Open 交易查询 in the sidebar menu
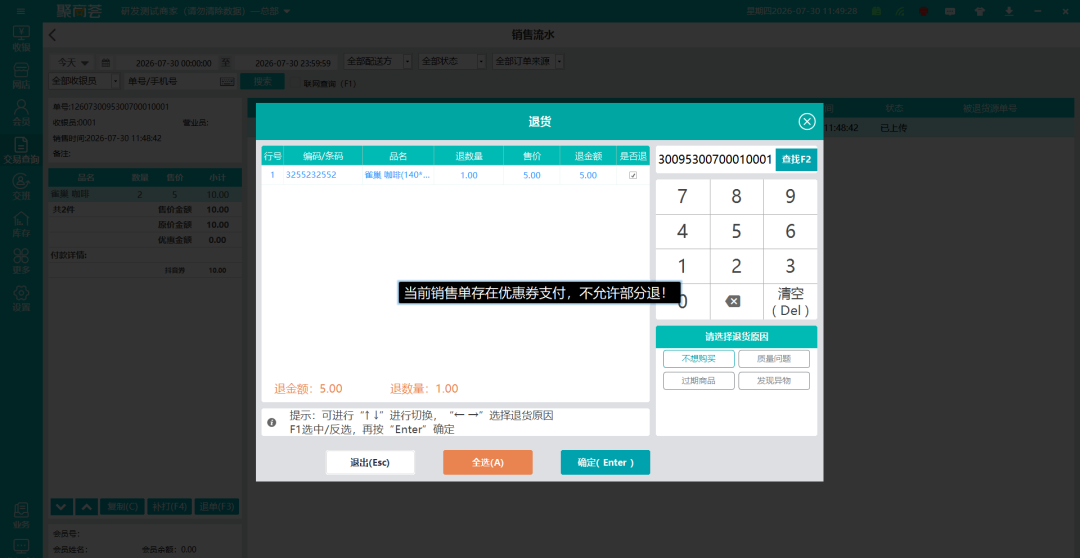Screen dimensions: 1080x558 coord(21,149)
